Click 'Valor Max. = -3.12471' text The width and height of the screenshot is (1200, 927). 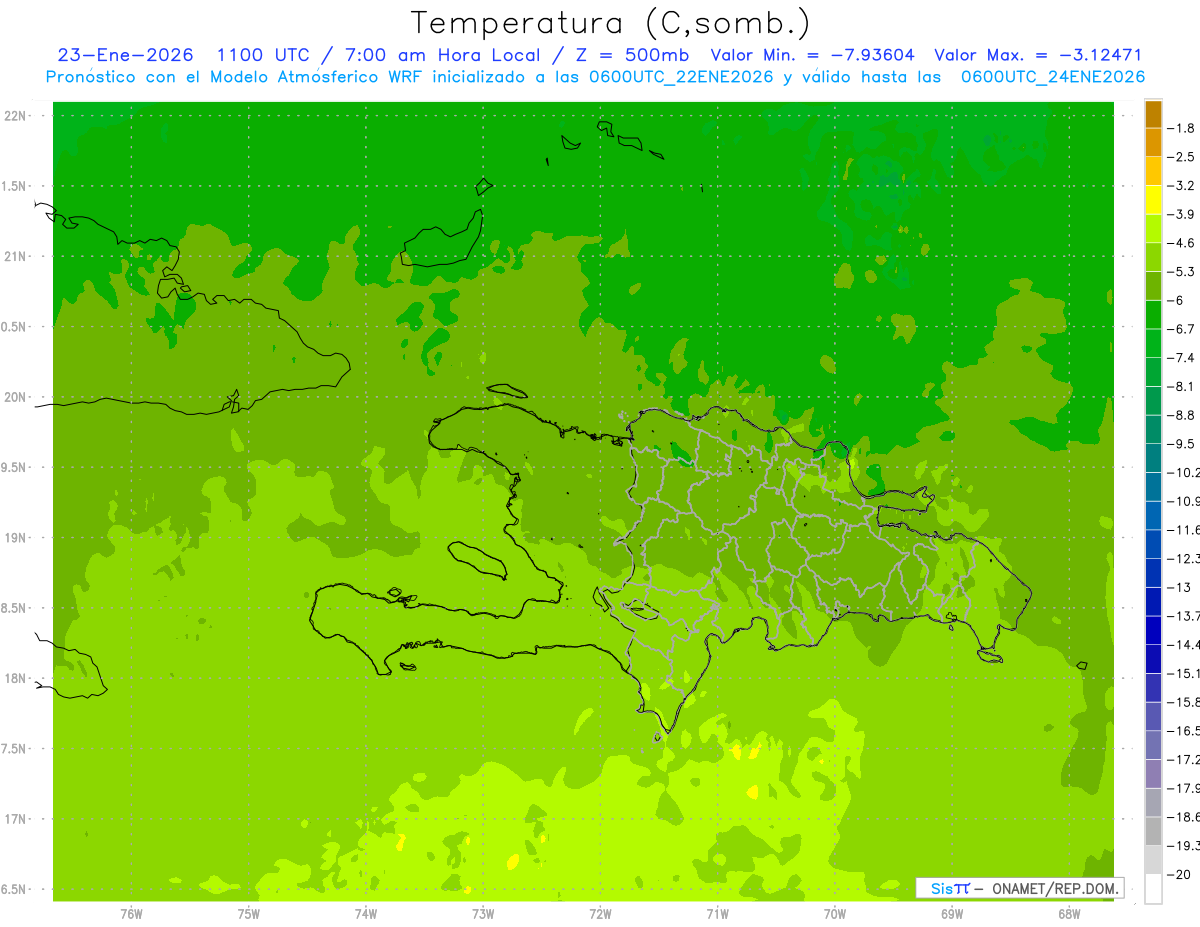tap(1038, 55)
